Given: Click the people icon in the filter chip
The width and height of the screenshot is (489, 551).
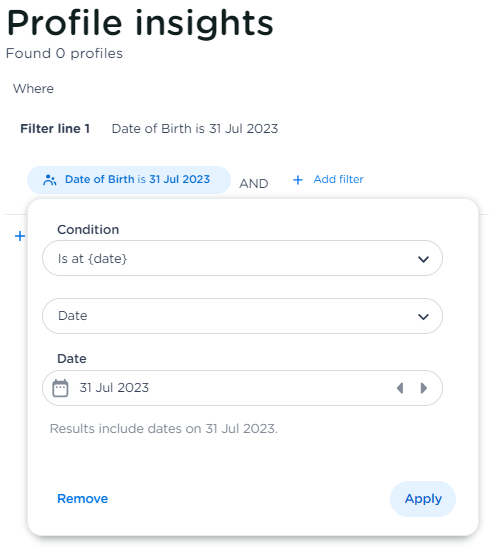Looking at the screenshot, I should [50, 180].
